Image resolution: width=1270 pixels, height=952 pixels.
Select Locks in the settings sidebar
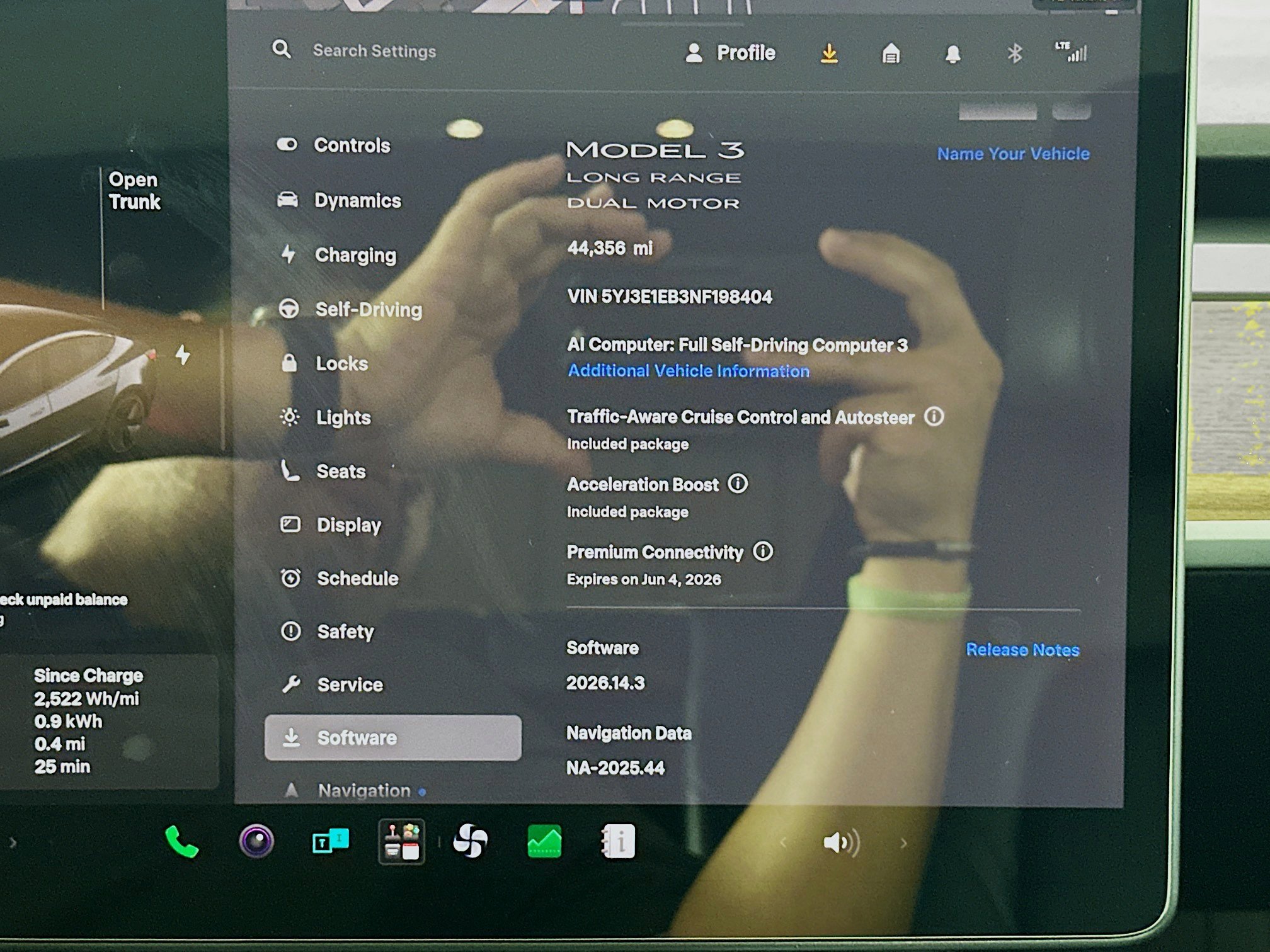pos(324,363)
